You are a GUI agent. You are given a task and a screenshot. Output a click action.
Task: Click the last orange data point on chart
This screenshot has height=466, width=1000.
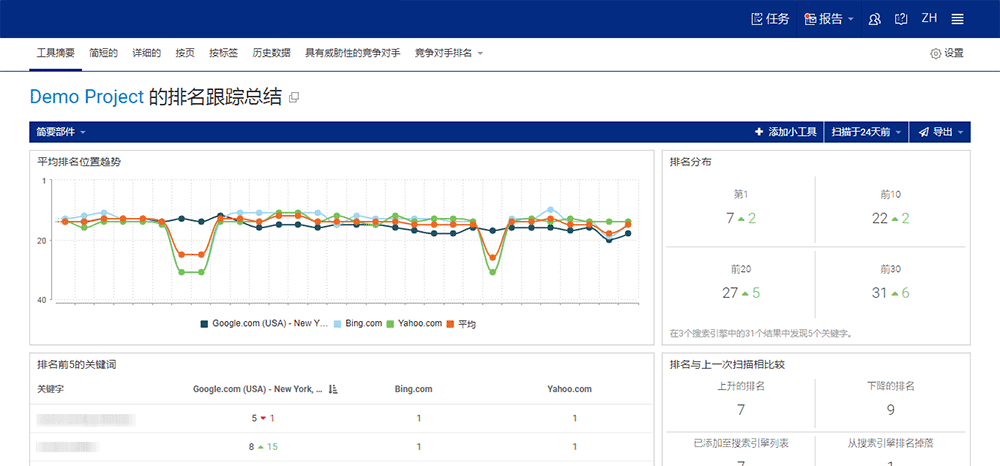(x=628, y=224)
